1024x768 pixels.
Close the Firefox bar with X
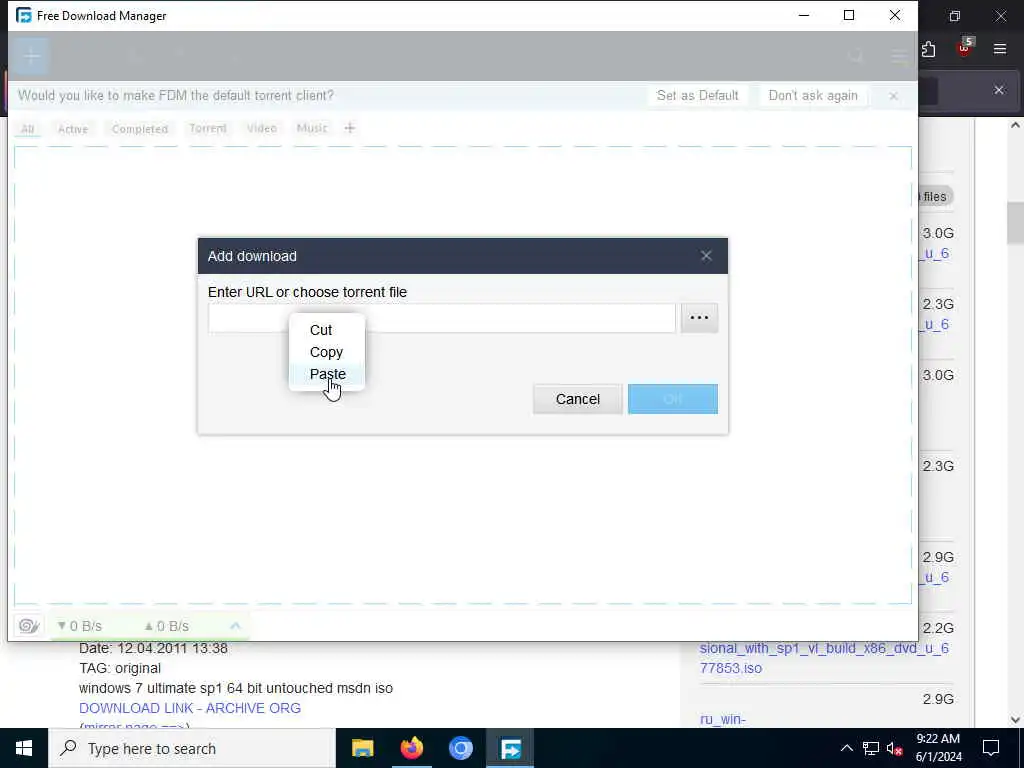pyautogui.click(x=999, y=90)
